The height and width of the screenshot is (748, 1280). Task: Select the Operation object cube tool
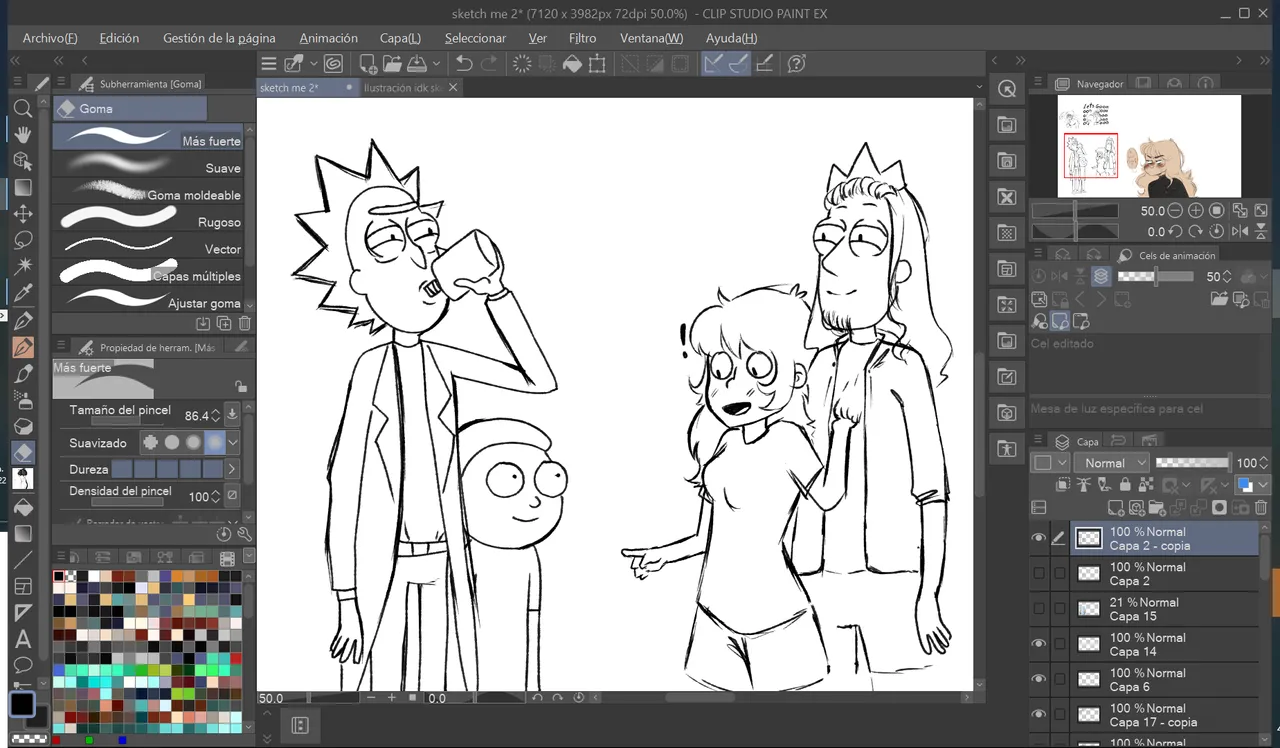pyautogui.click(x=22, y=161)
